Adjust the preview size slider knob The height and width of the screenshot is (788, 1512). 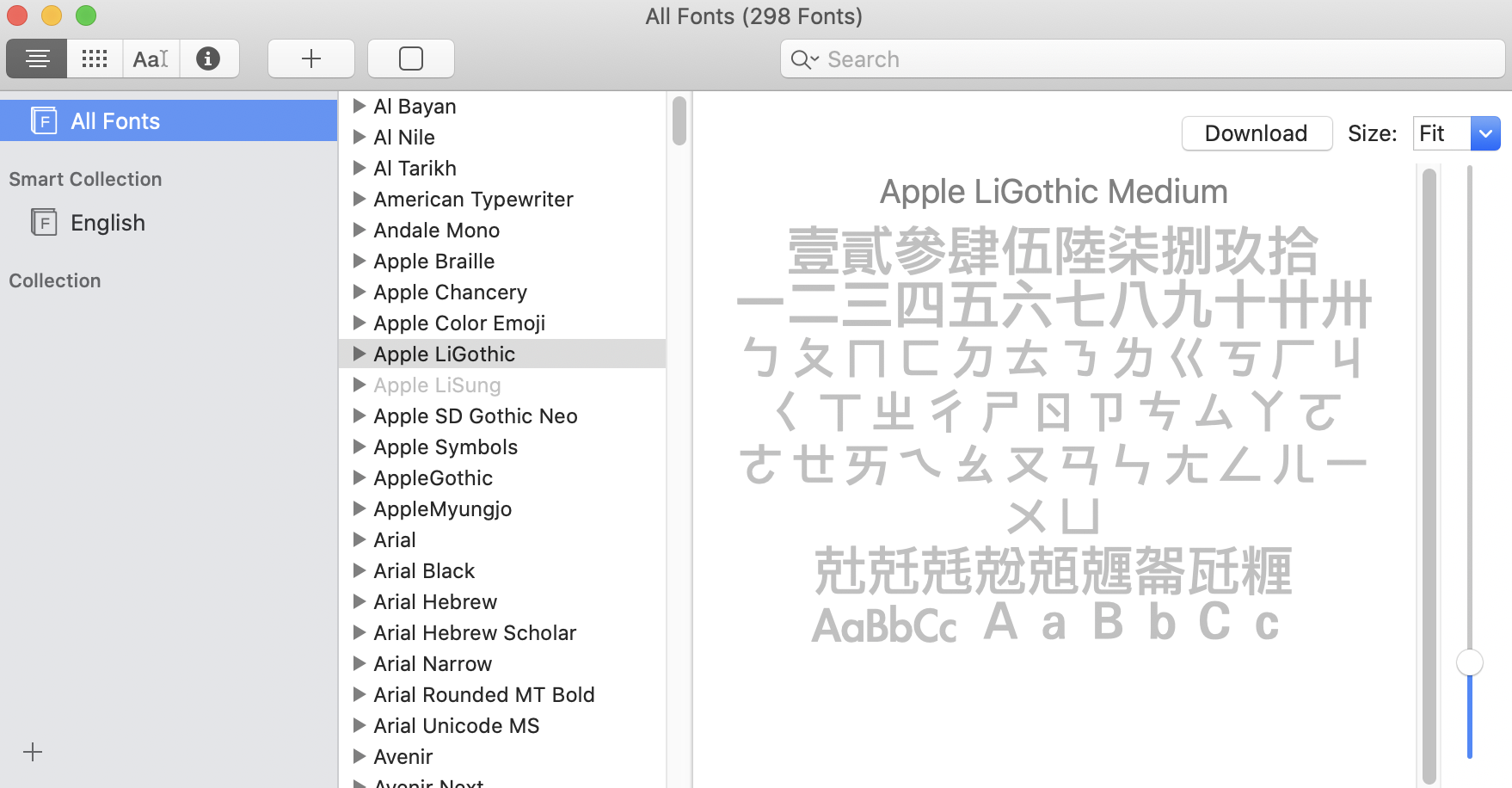coord(1470,662)
